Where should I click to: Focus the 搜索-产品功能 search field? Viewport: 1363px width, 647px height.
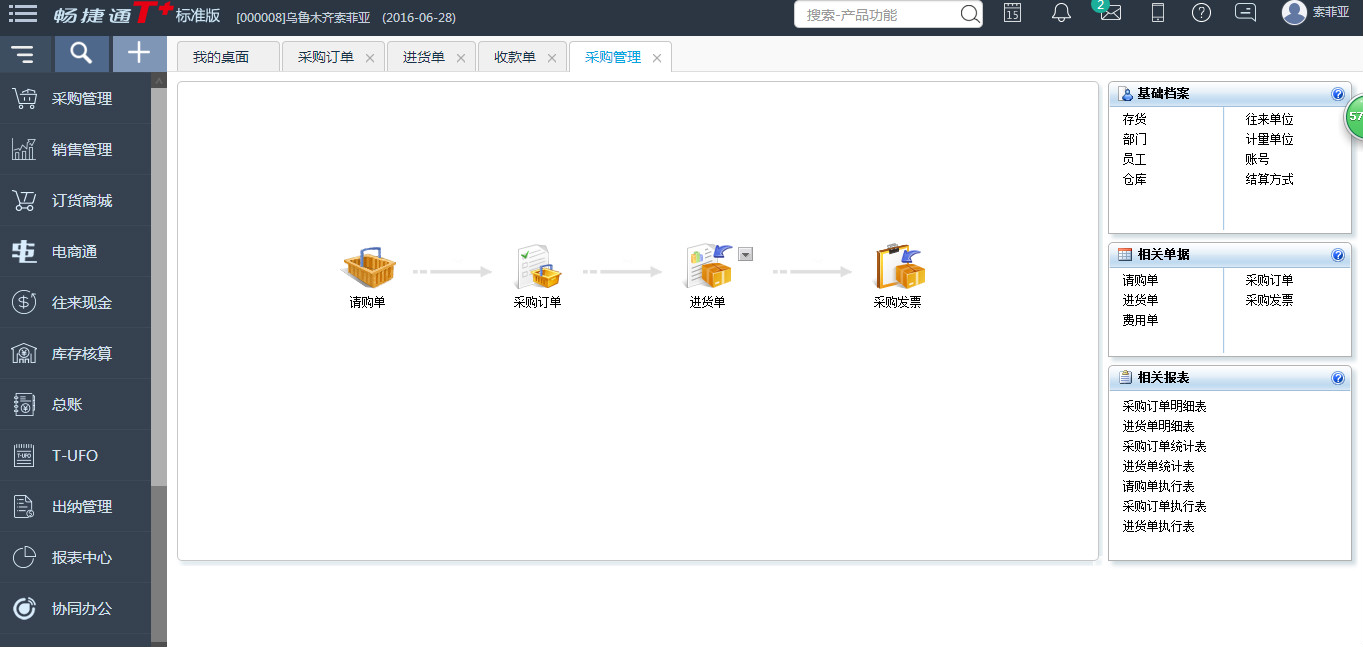(x=876, y=14)
